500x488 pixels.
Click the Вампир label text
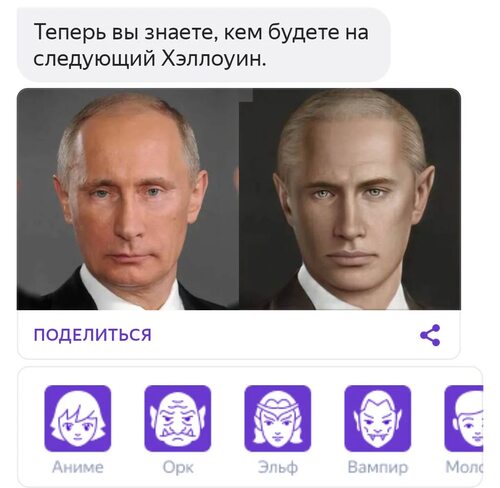tap(378, 468)
